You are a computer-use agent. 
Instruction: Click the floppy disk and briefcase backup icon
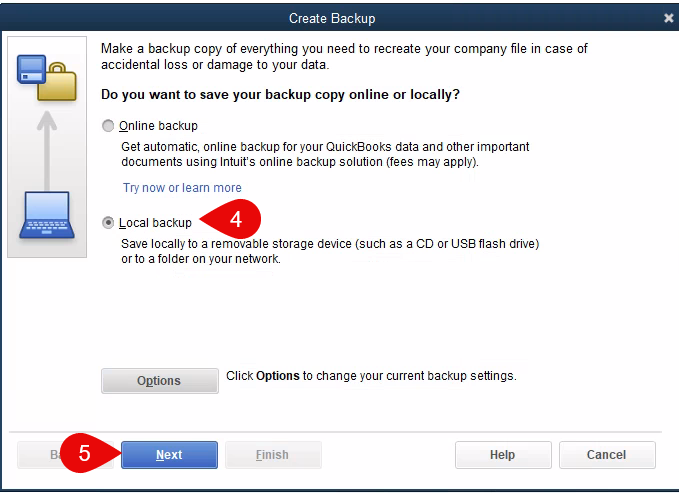coord(47,78)
